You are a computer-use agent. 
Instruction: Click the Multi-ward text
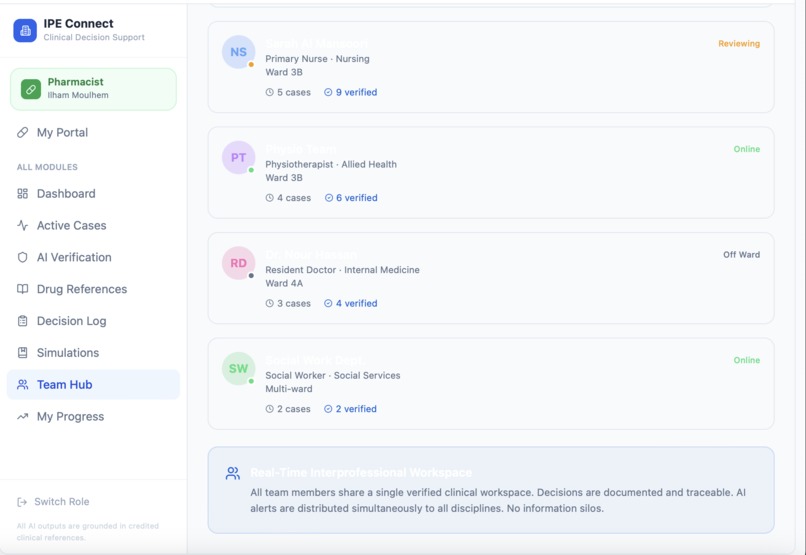289,389
